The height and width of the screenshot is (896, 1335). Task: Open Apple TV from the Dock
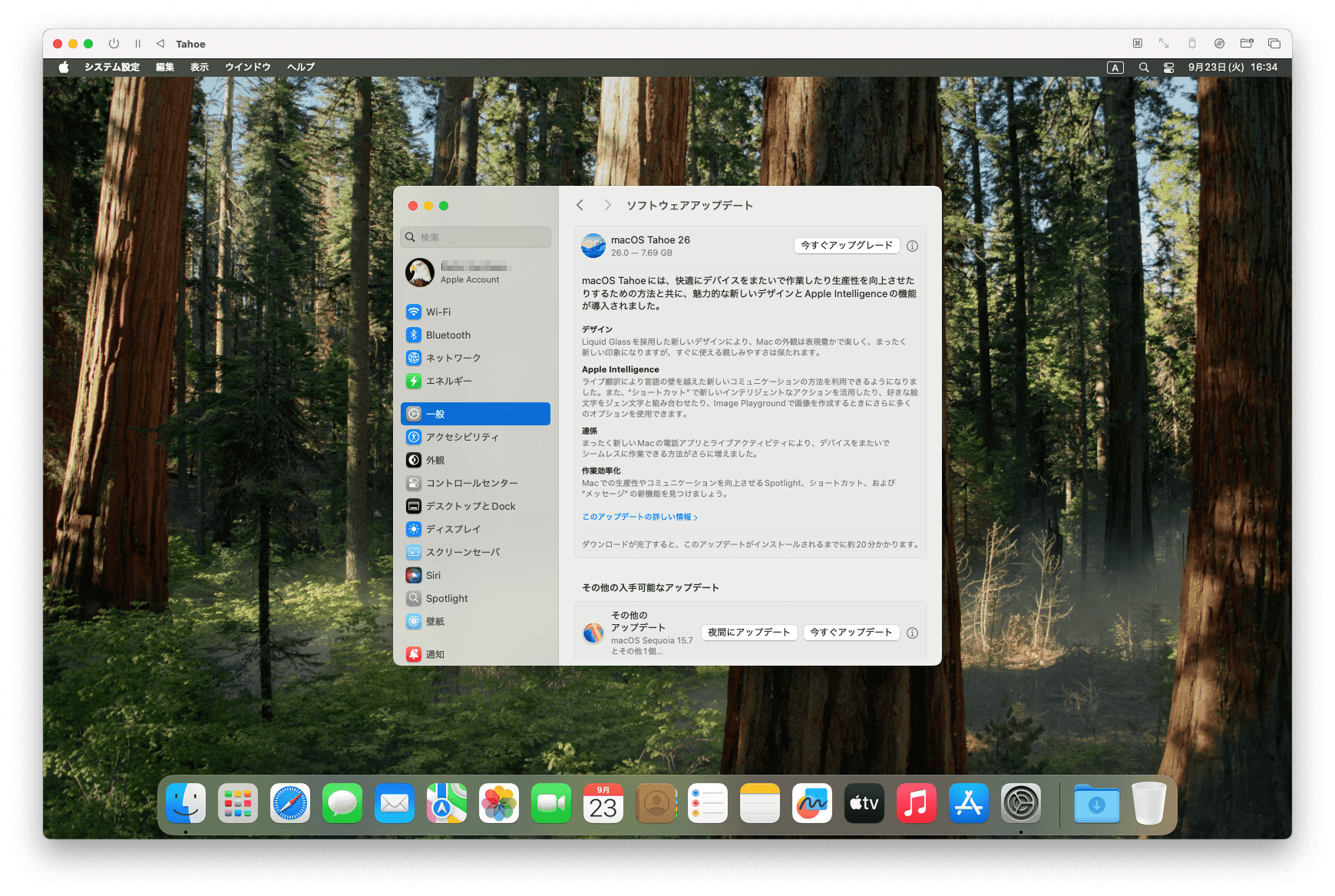(864, 803)
